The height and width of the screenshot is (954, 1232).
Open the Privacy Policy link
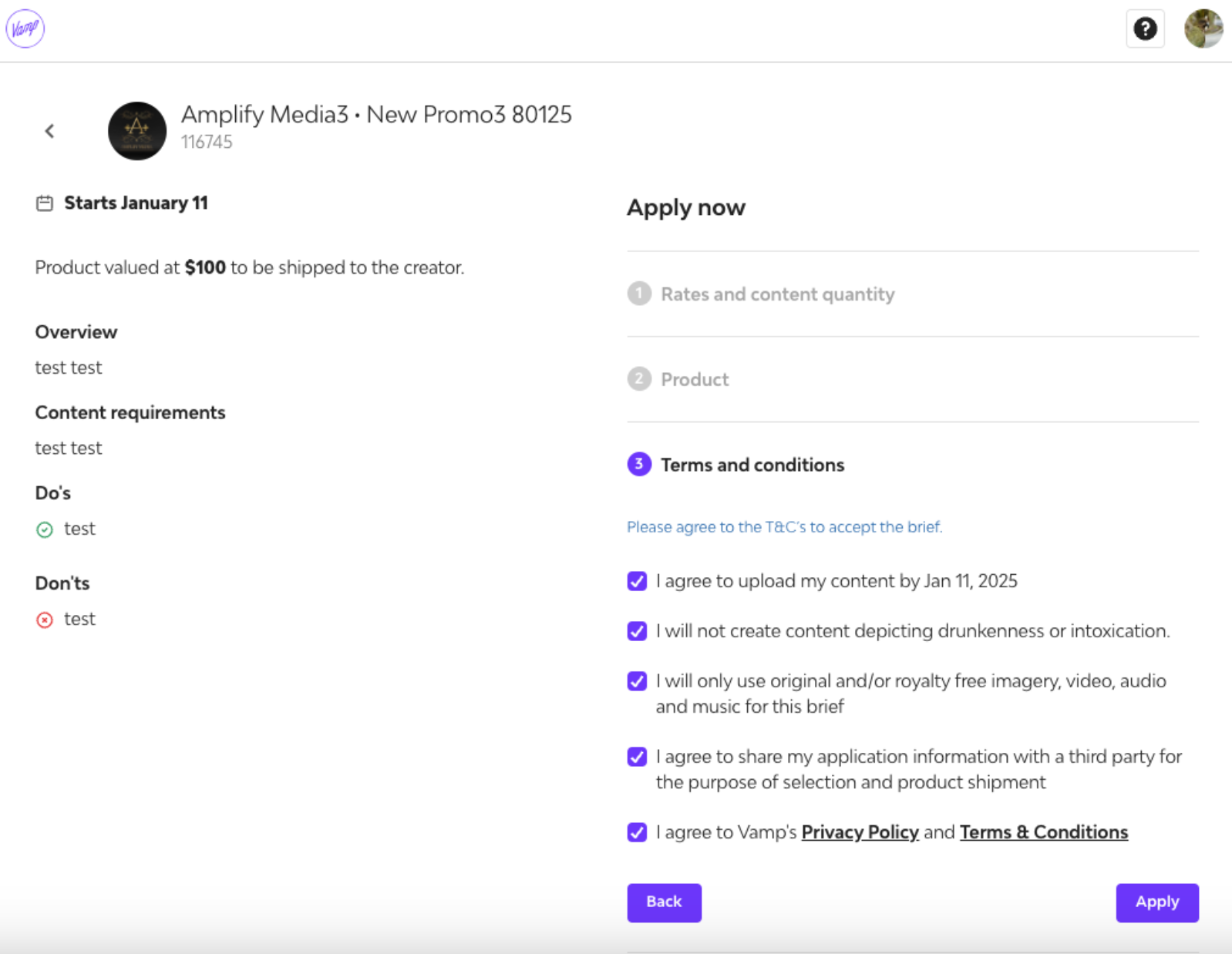[x=860, y=832]
